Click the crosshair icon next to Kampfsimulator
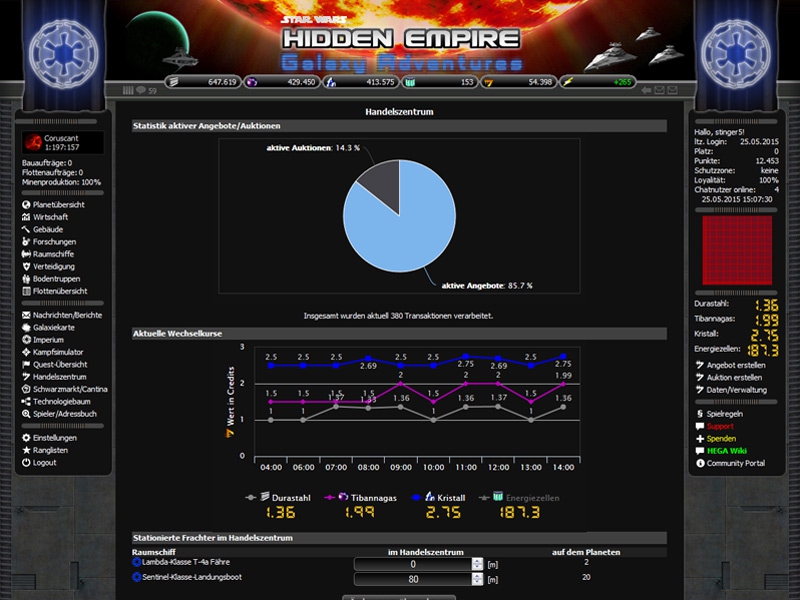800x600 pixels. click(26, 352)
